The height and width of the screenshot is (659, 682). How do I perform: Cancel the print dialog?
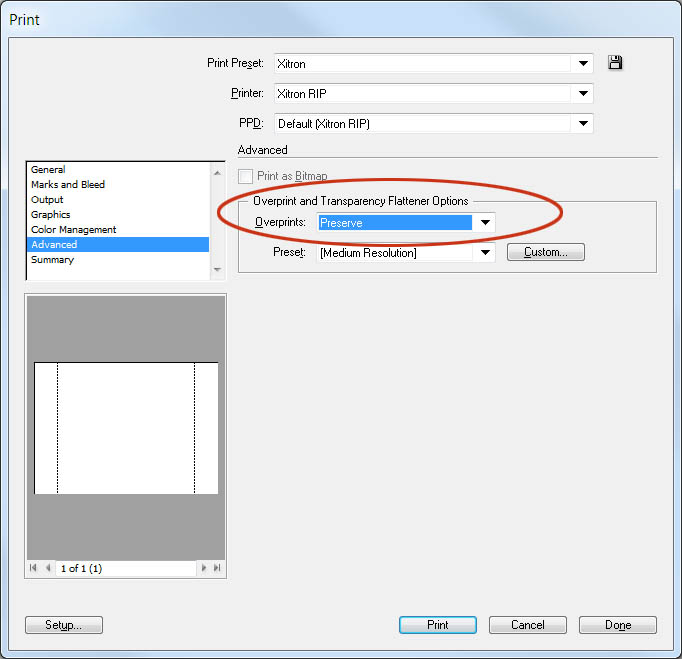coord(528,625)
